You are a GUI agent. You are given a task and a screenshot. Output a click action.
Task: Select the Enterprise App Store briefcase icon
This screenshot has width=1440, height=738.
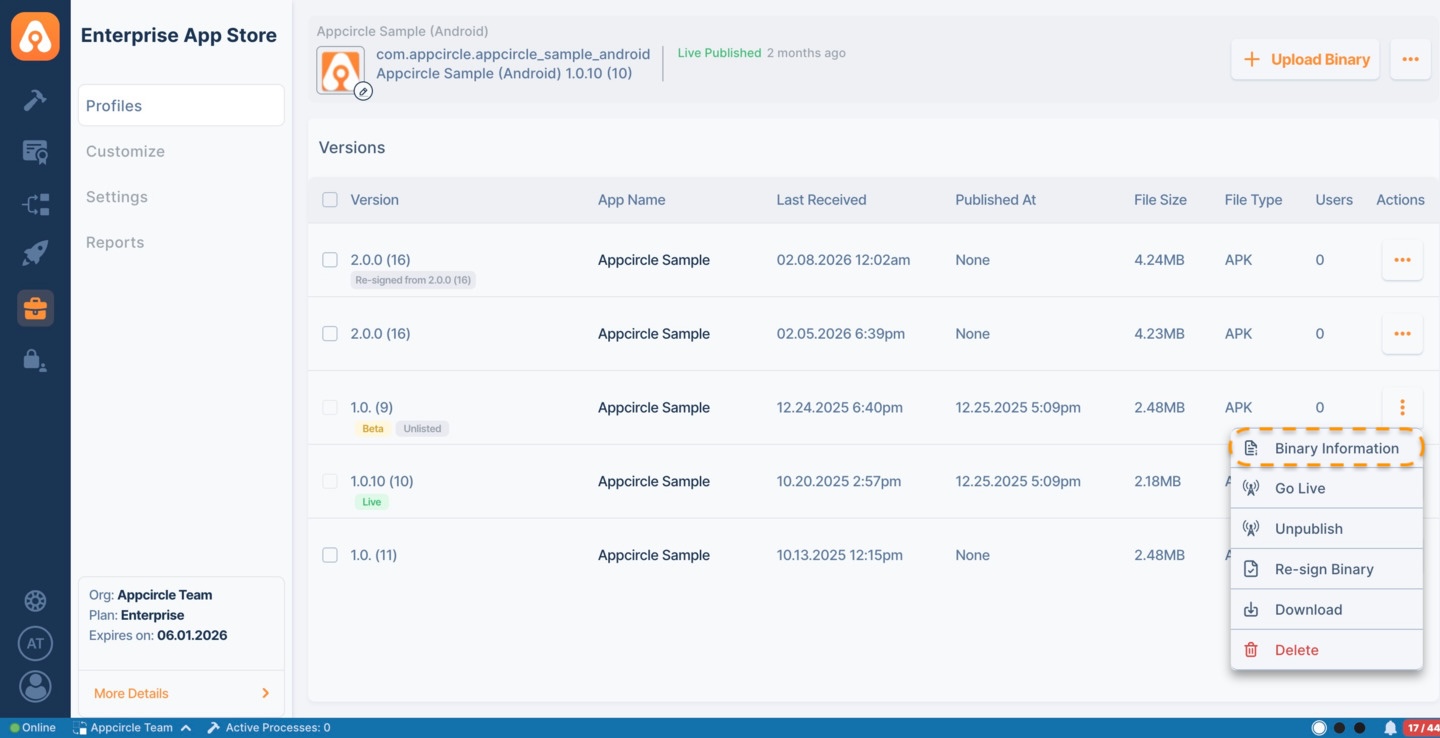click(35, 308)
